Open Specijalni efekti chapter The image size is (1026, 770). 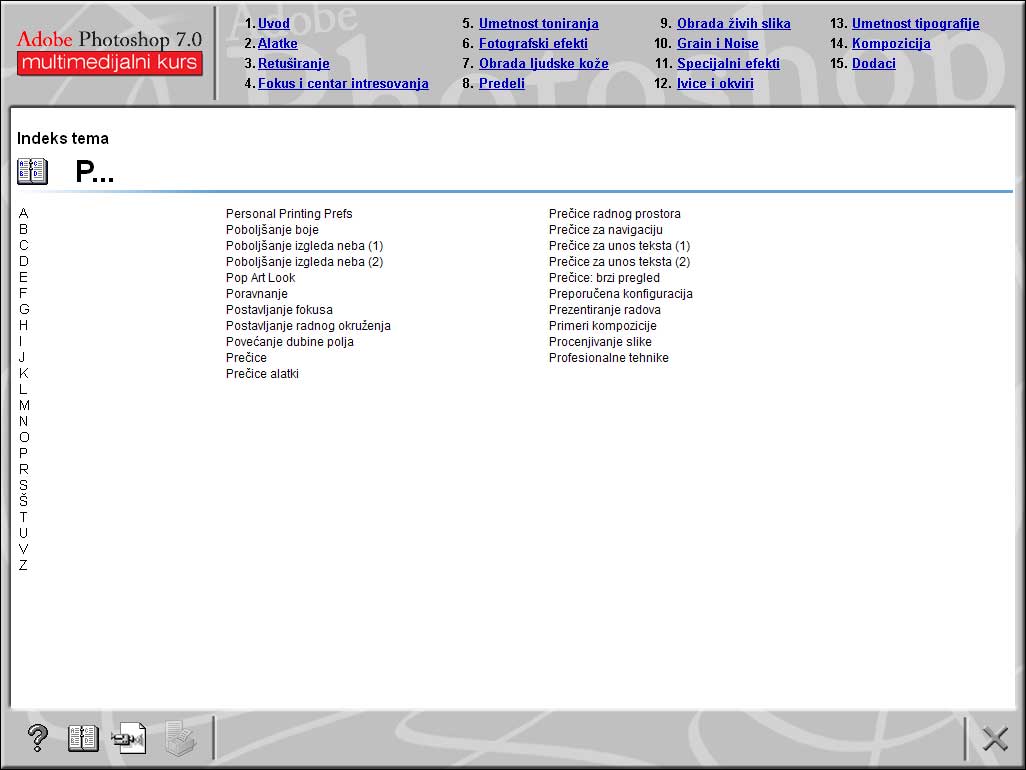pyautogui.click(x=728, y=64)
